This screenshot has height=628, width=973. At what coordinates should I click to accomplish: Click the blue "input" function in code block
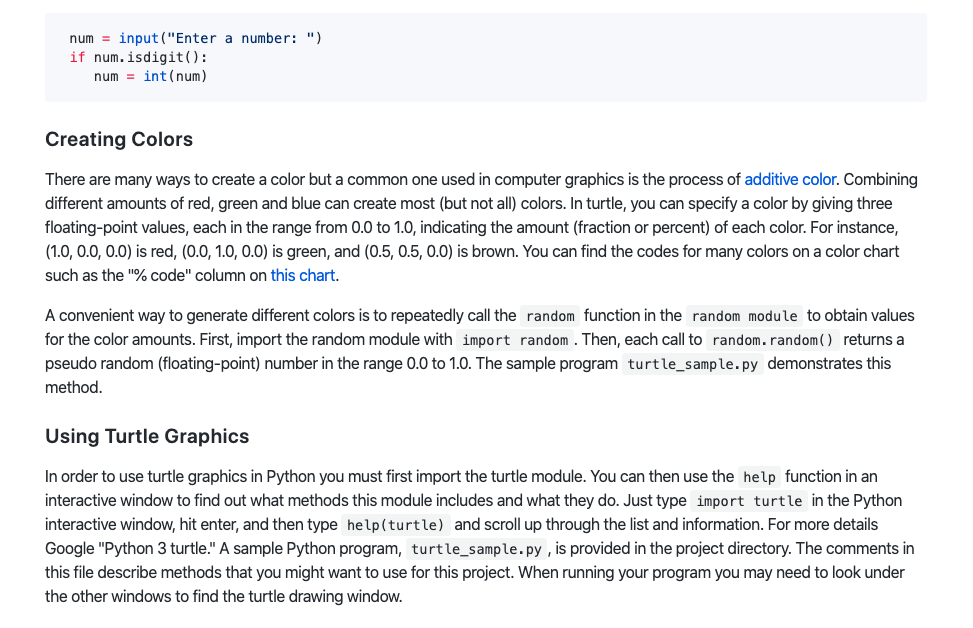pos(138,38)
